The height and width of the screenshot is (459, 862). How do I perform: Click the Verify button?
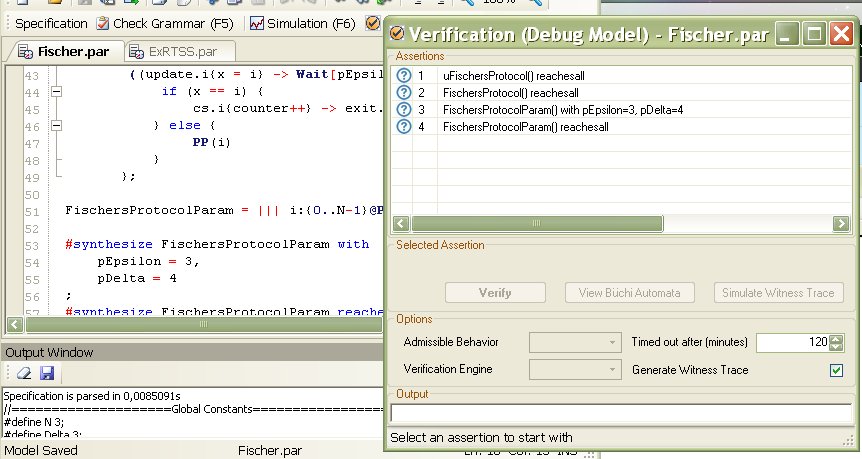(495, 292)
